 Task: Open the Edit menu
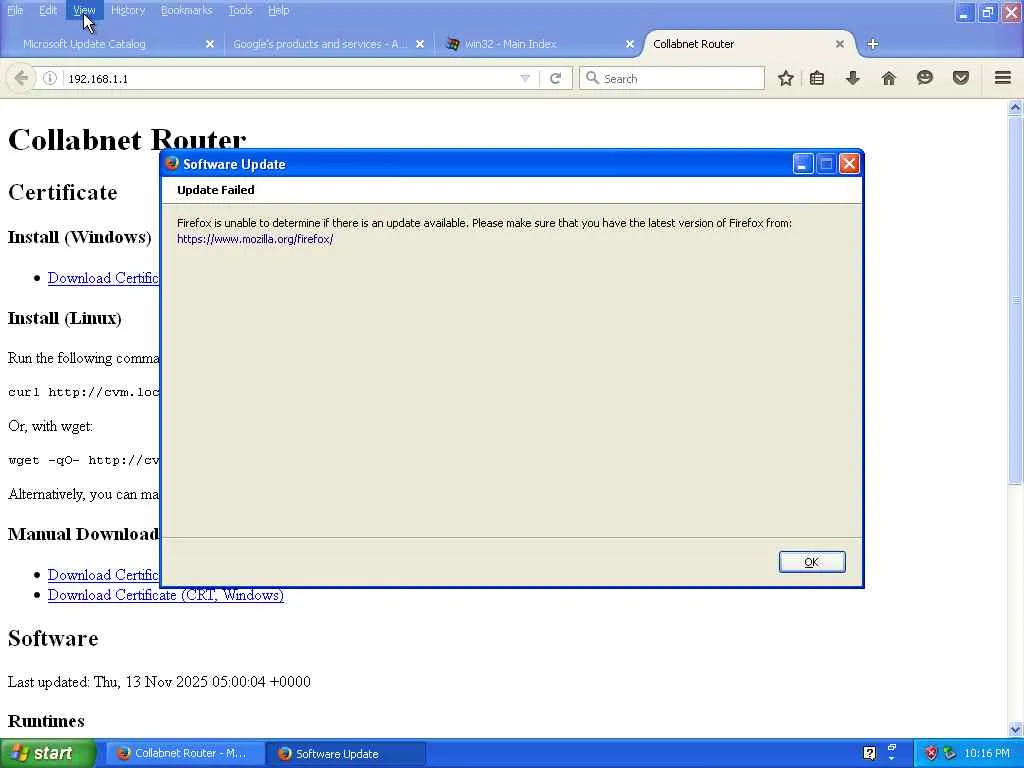[48, 10]
